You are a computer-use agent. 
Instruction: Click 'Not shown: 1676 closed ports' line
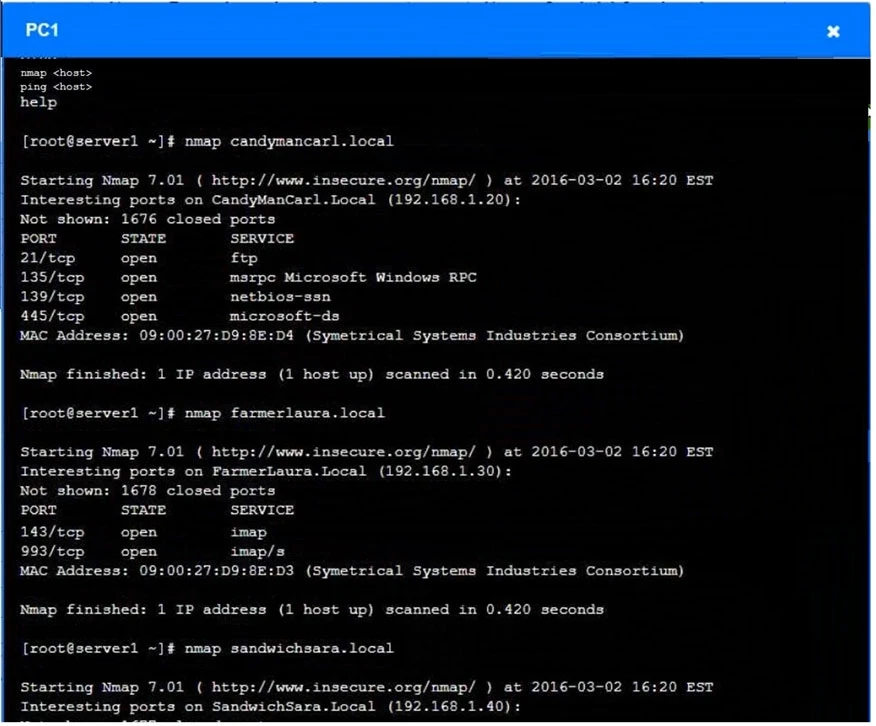pos(147,219)
